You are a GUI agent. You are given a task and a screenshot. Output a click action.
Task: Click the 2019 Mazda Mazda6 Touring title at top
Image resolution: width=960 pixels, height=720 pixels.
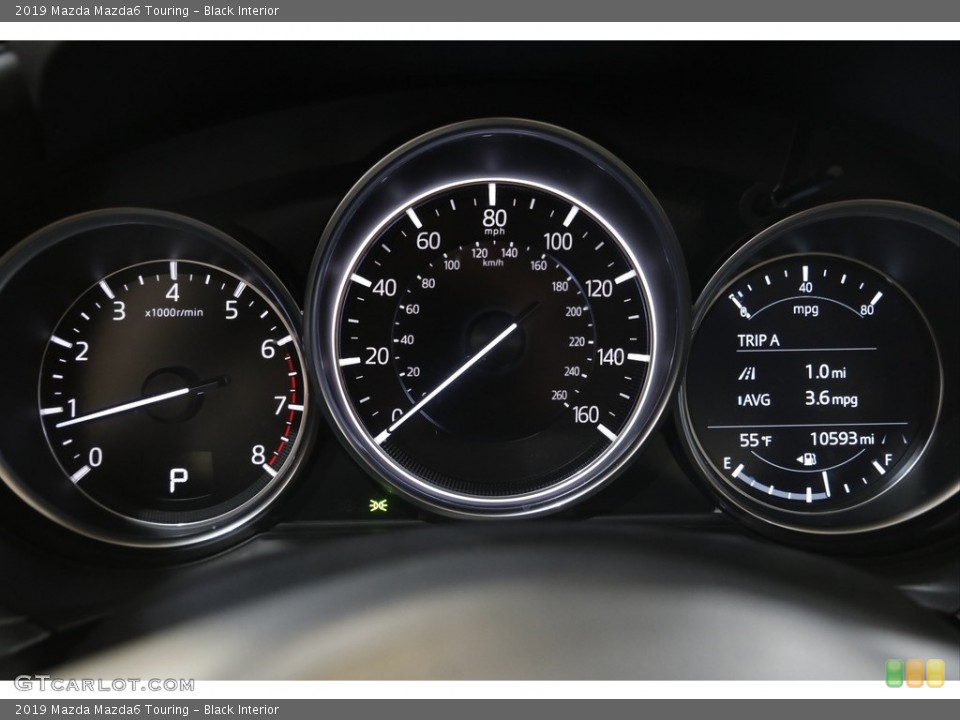click(147, 10)
